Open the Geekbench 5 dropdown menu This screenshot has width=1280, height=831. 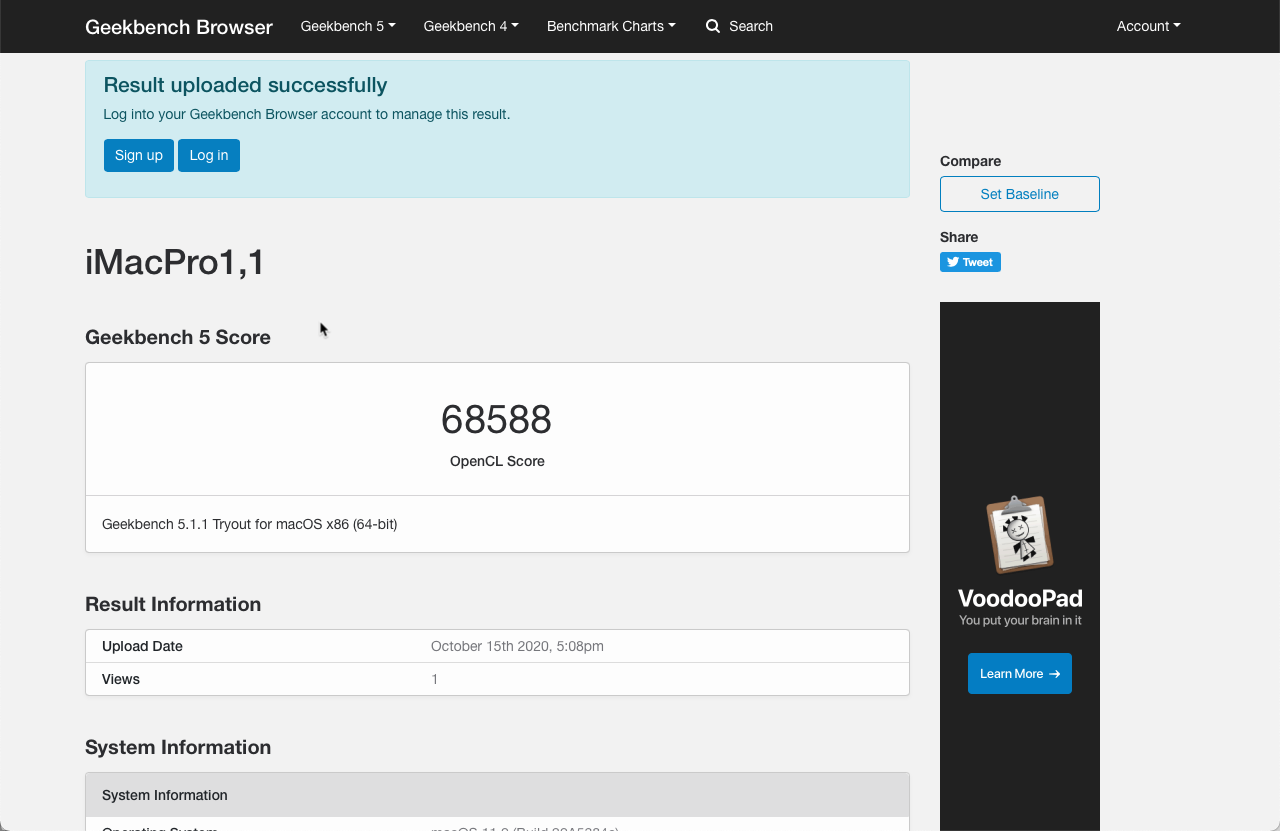tap(348, 26)
